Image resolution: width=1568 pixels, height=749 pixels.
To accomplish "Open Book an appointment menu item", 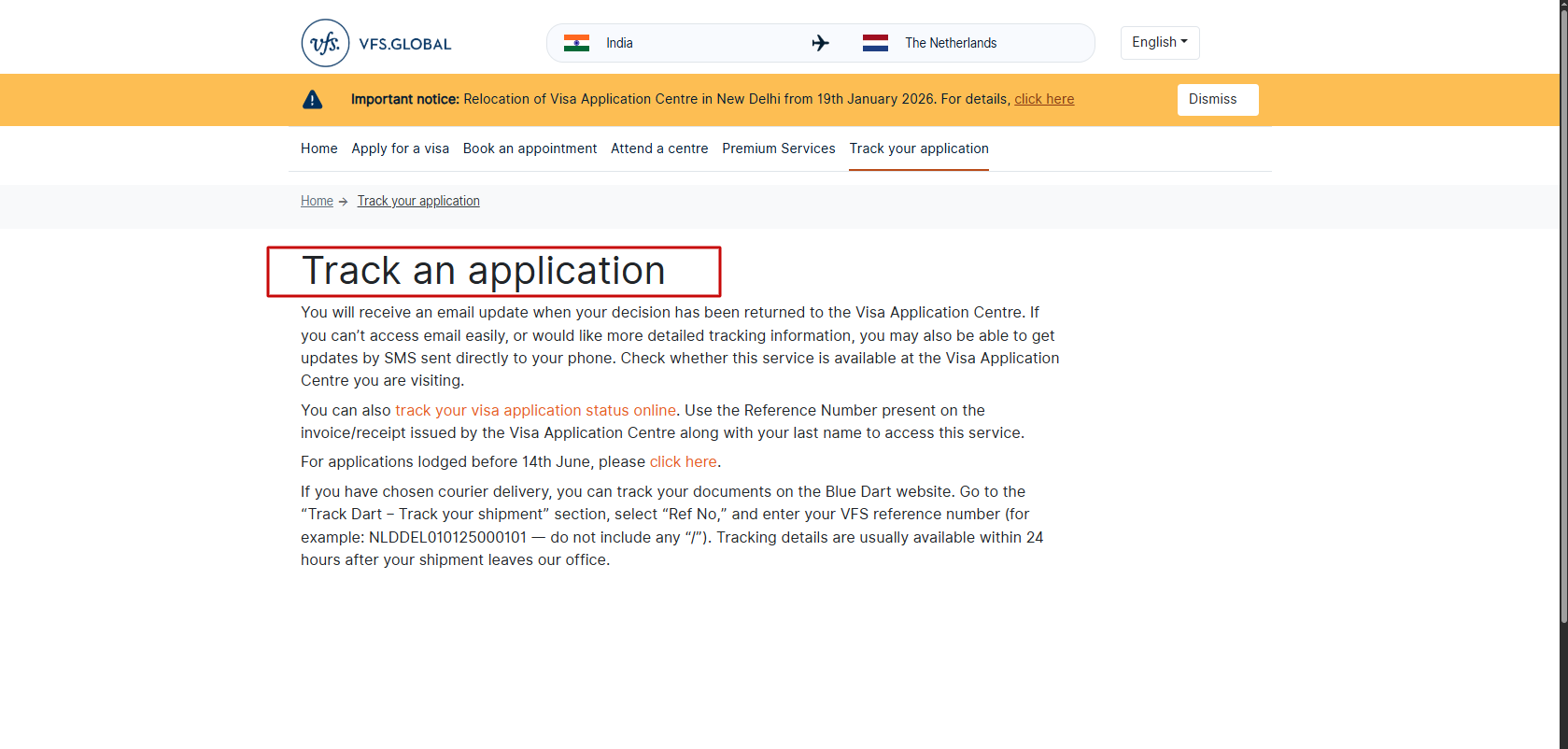I will tap(530, 148).
